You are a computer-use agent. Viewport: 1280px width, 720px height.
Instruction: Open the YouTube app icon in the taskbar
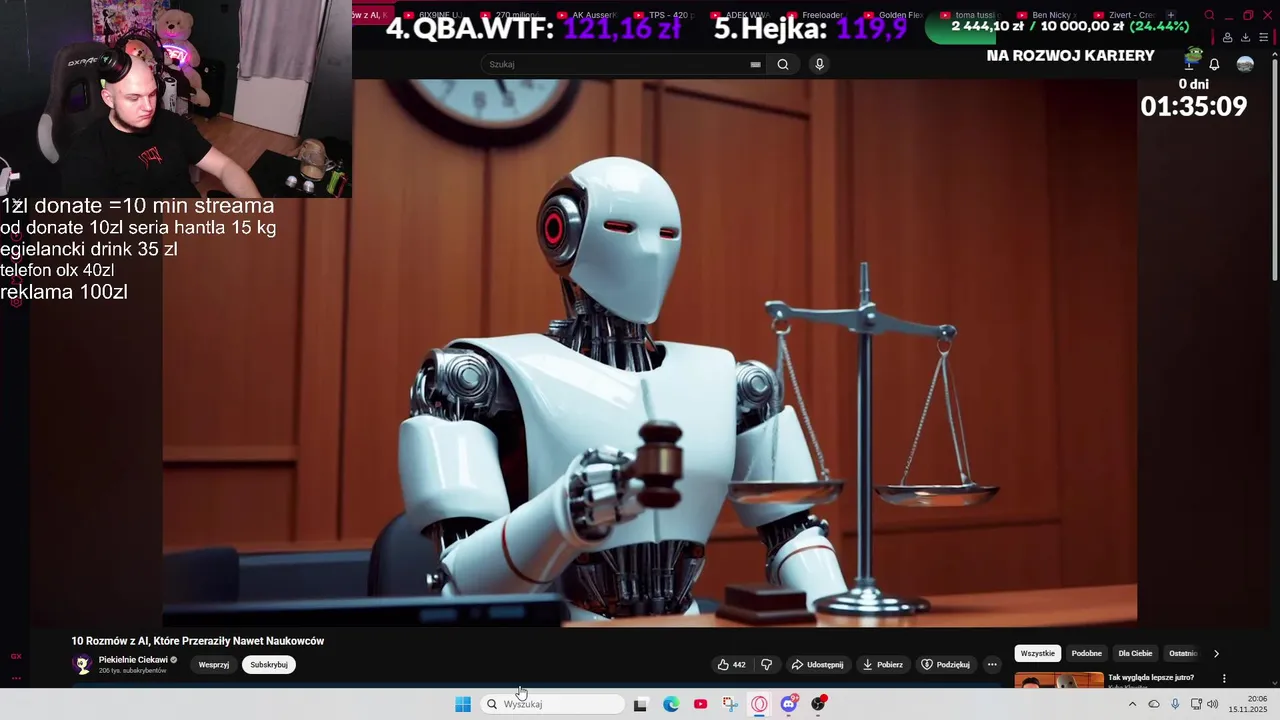tap(700, 704)
